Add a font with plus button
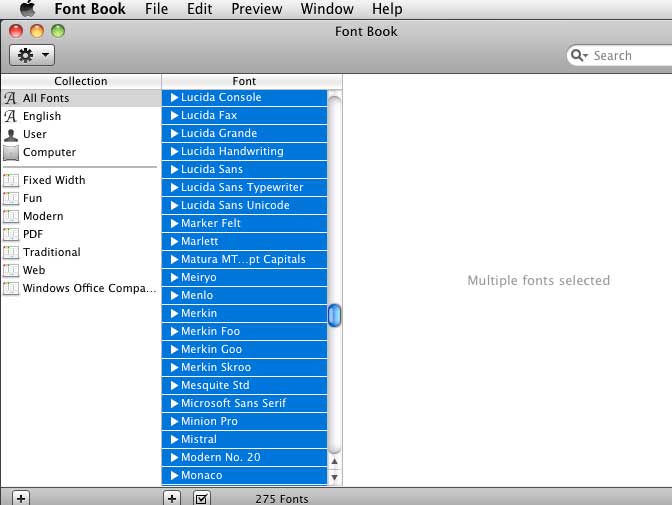672x505 pixels. [172, 497]
